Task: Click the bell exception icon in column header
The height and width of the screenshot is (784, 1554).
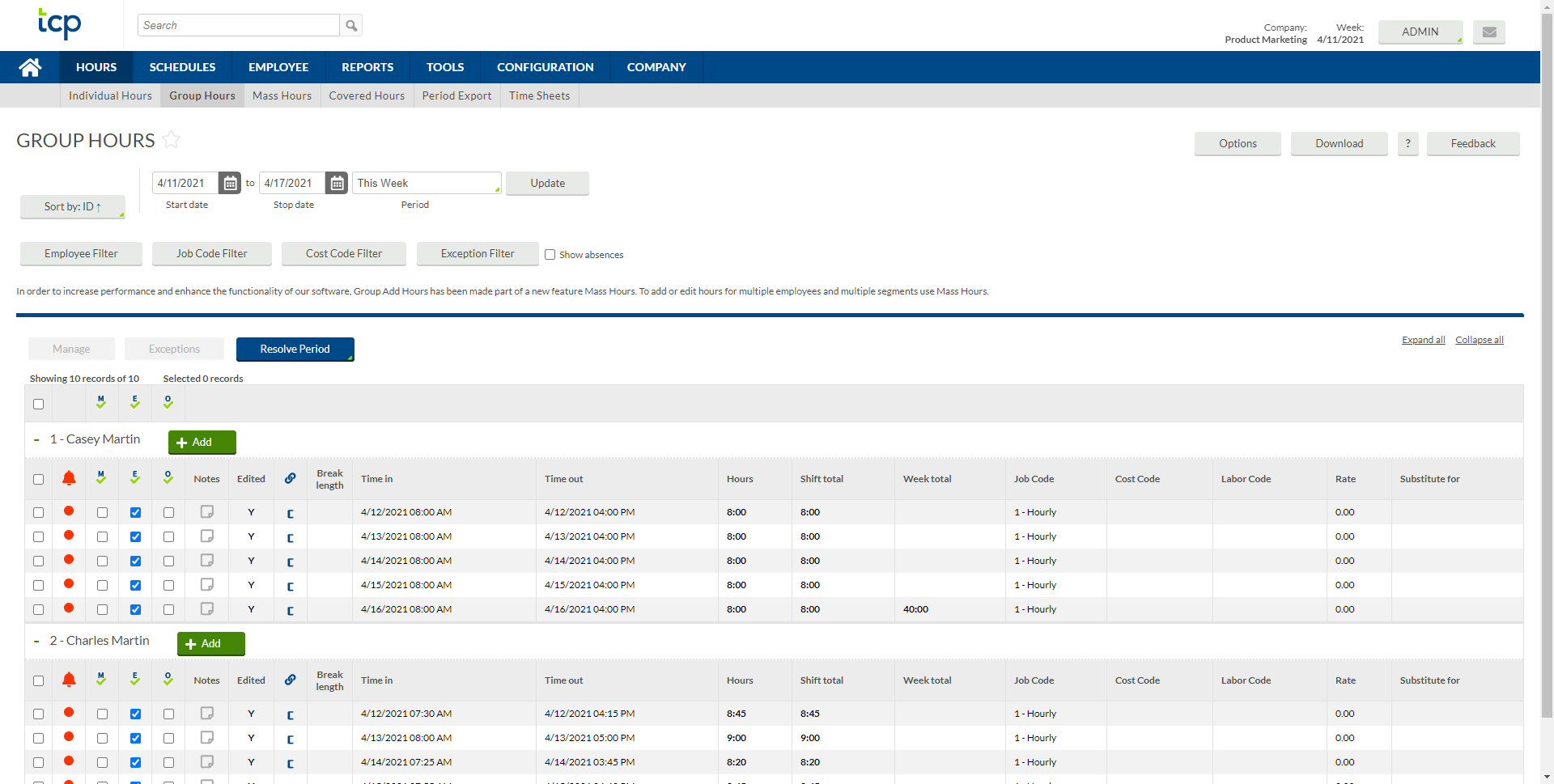Action: [x=69, y=478]
